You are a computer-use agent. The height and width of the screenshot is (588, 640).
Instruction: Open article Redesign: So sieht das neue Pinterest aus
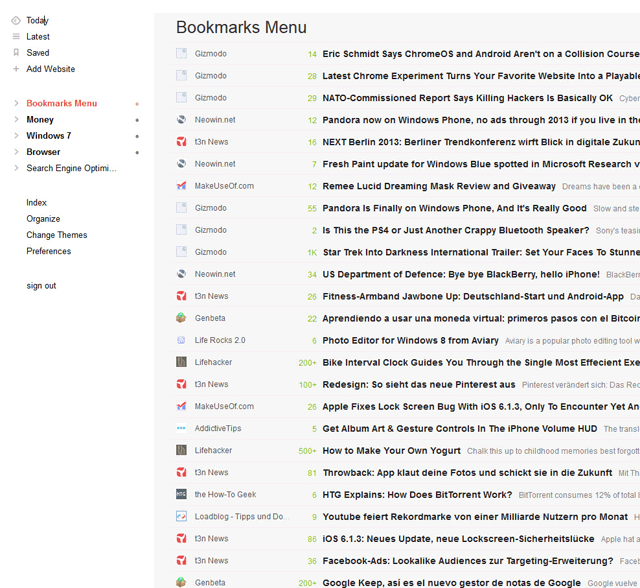419,384
